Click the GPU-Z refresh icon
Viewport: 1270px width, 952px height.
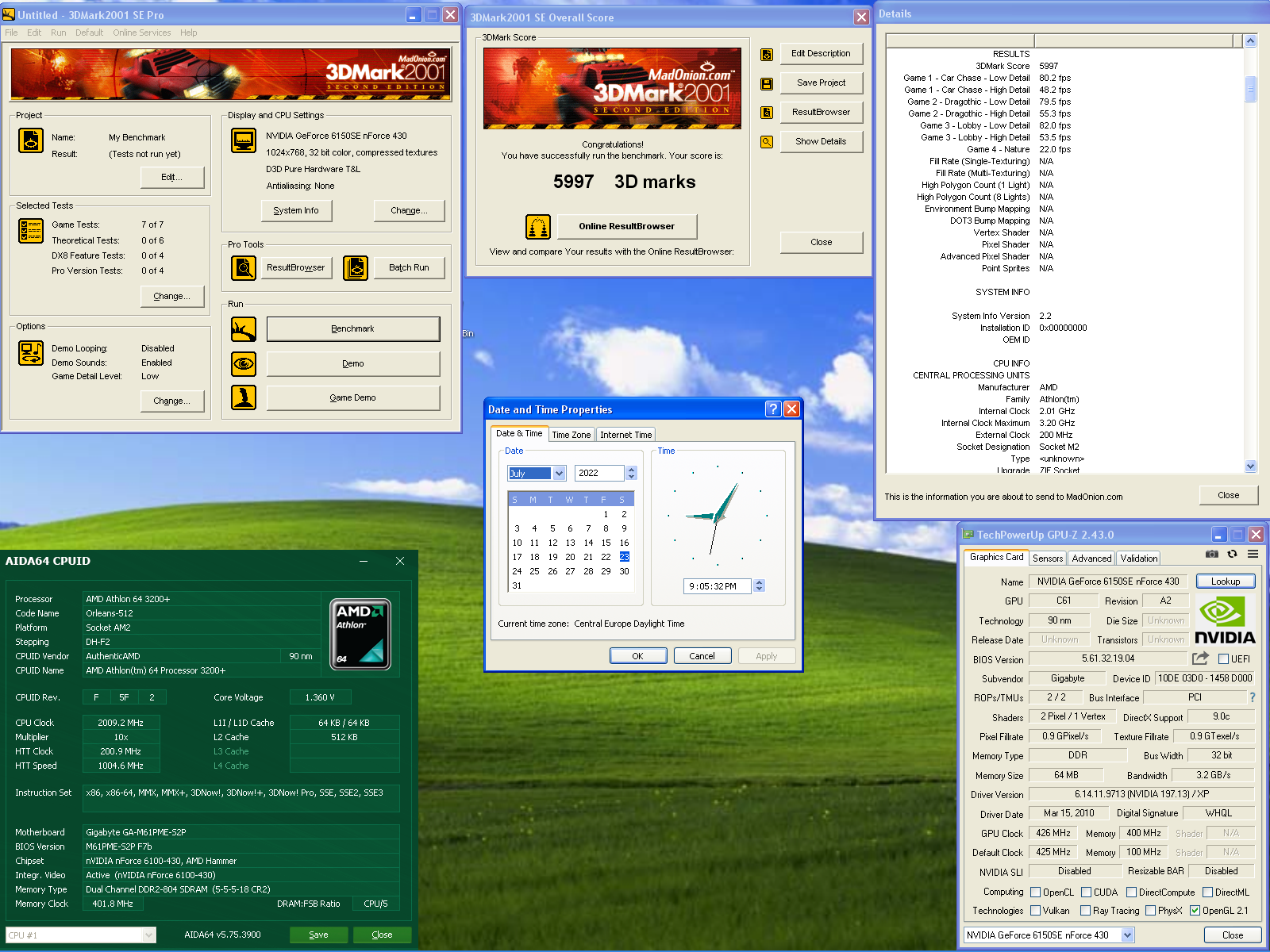pyautogui.click(x=1233, y=554)
